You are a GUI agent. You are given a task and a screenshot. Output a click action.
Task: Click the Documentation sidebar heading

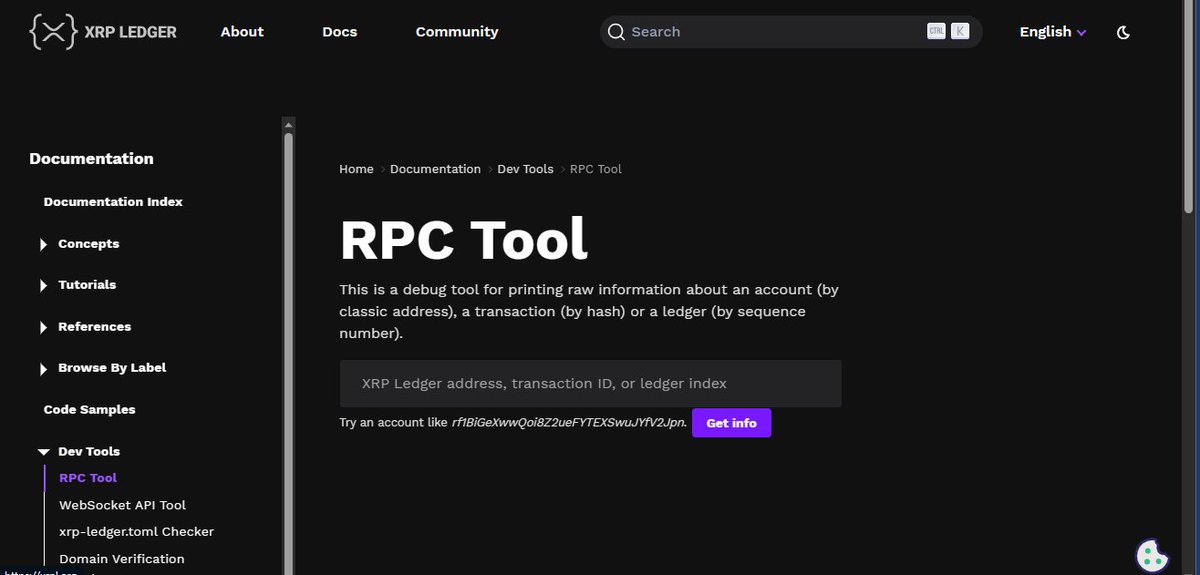point(91,159)
